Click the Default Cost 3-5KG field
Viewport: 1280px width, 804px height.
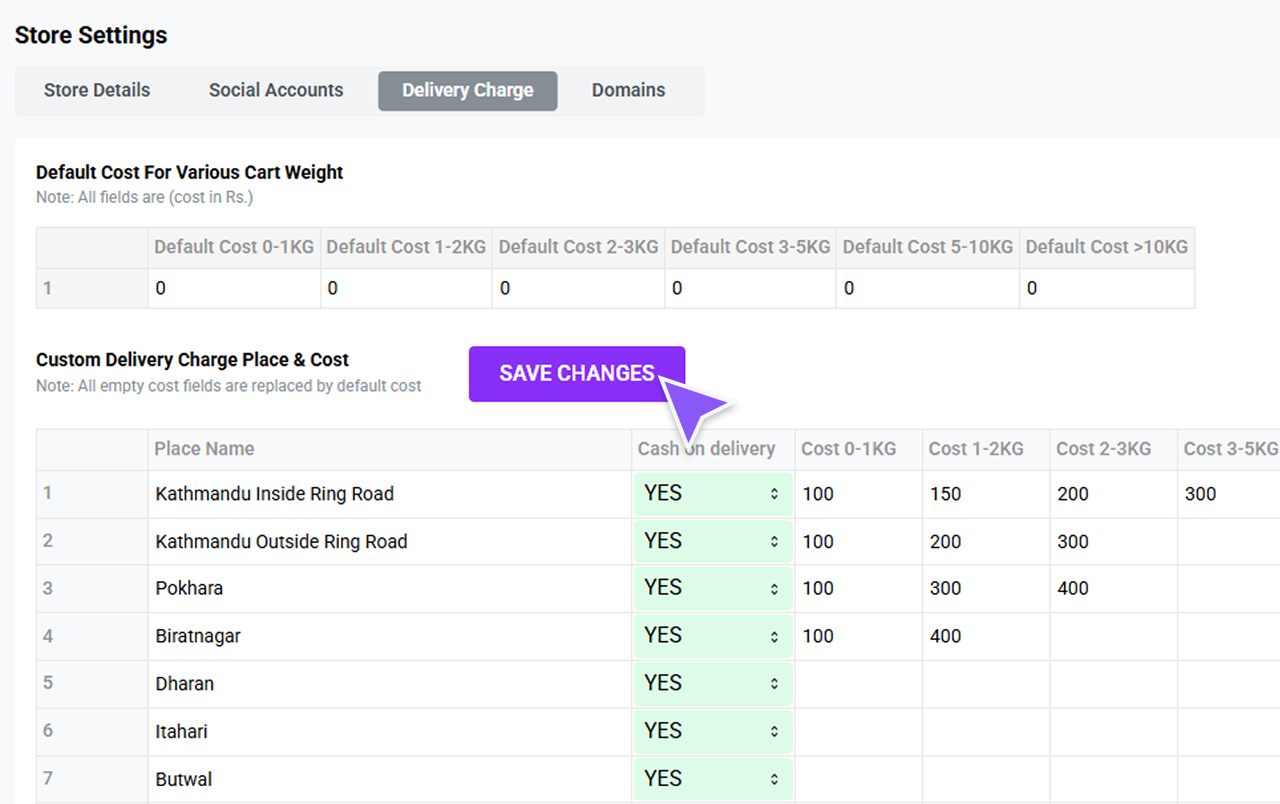(751, 288)
